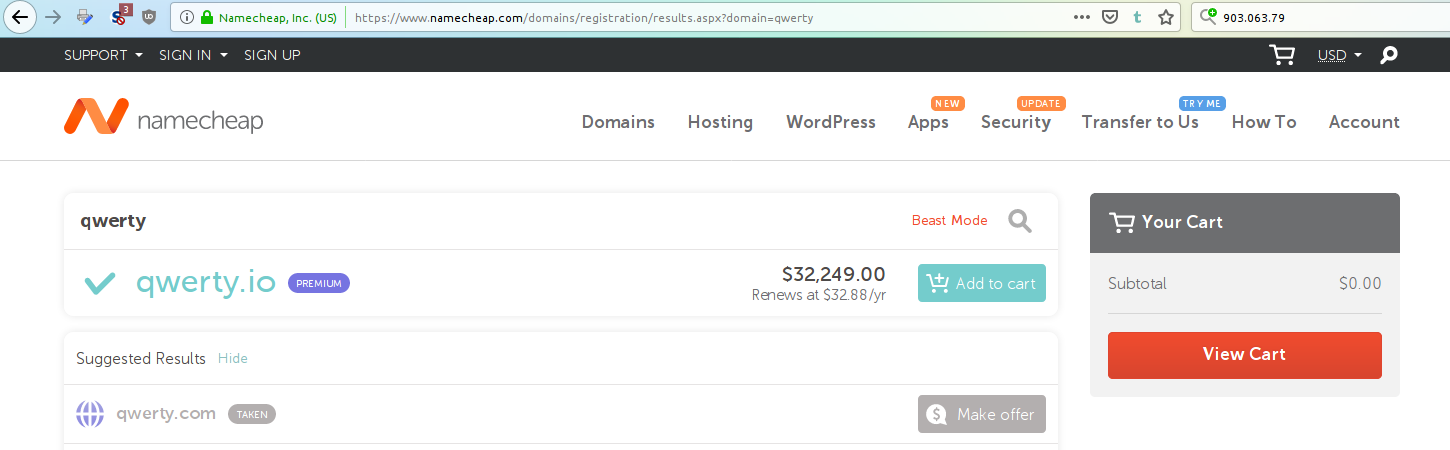
Task: Activate Beast Mode link
Action: coord(949,221)
